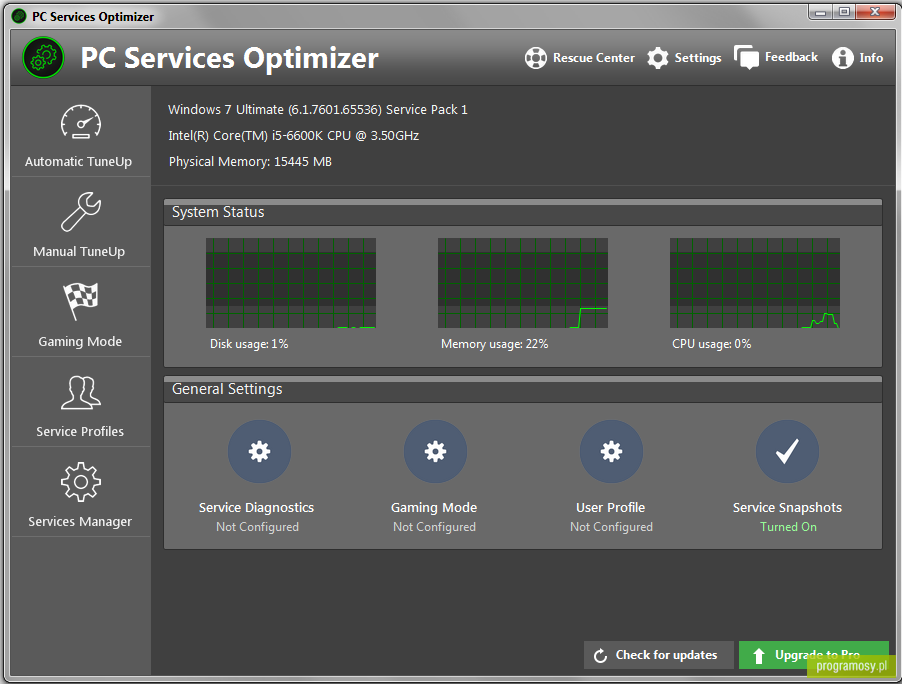Click the Rescue Center lifebuoy icon
Image resolution: width=902 pixels, height=684 pixels.
point(536,58)
